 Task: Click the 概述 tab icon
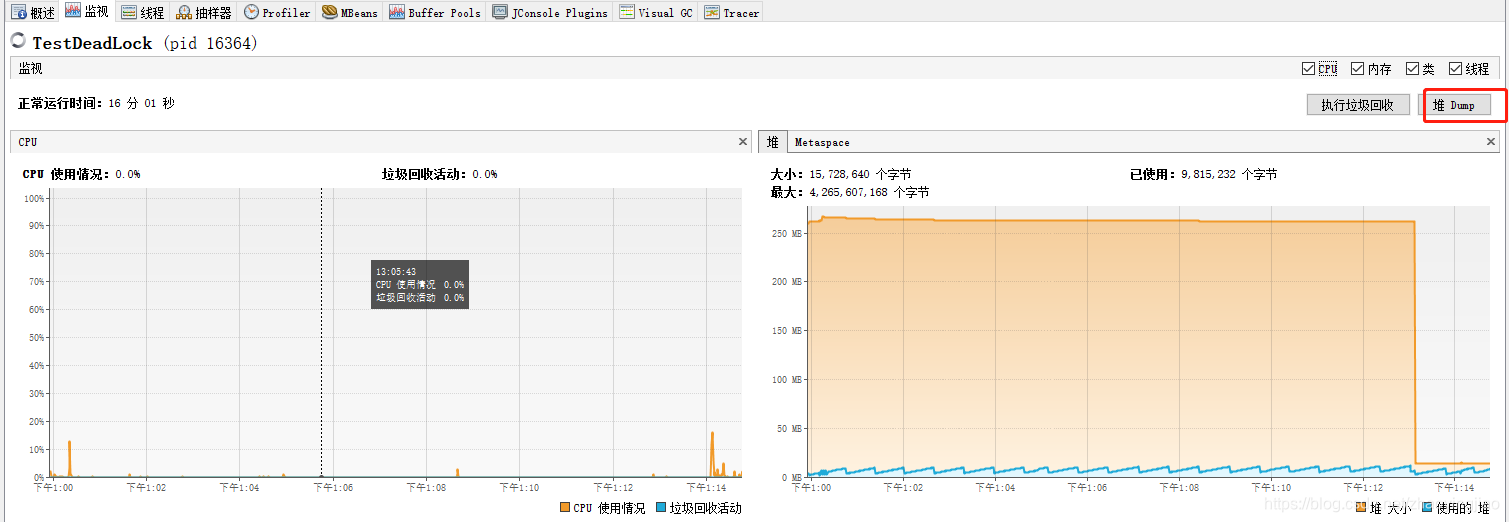pyautogui.click(x=18, y=13)
